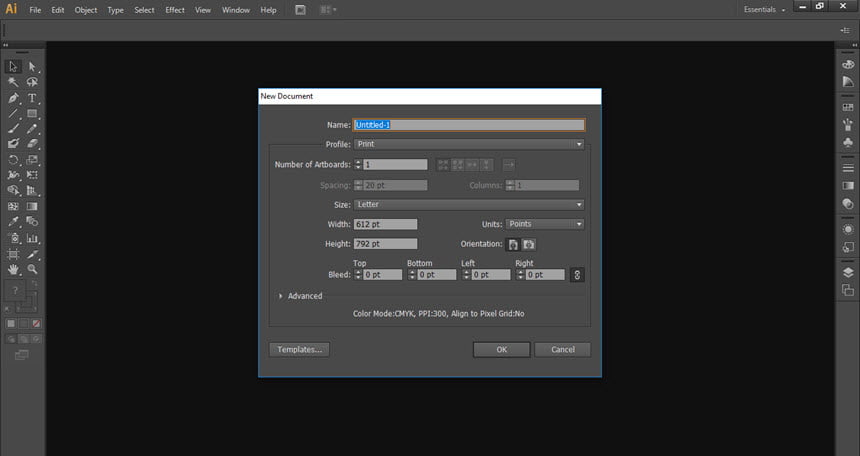Select the Pen tool
860x456 pixels.
[13, 98]
